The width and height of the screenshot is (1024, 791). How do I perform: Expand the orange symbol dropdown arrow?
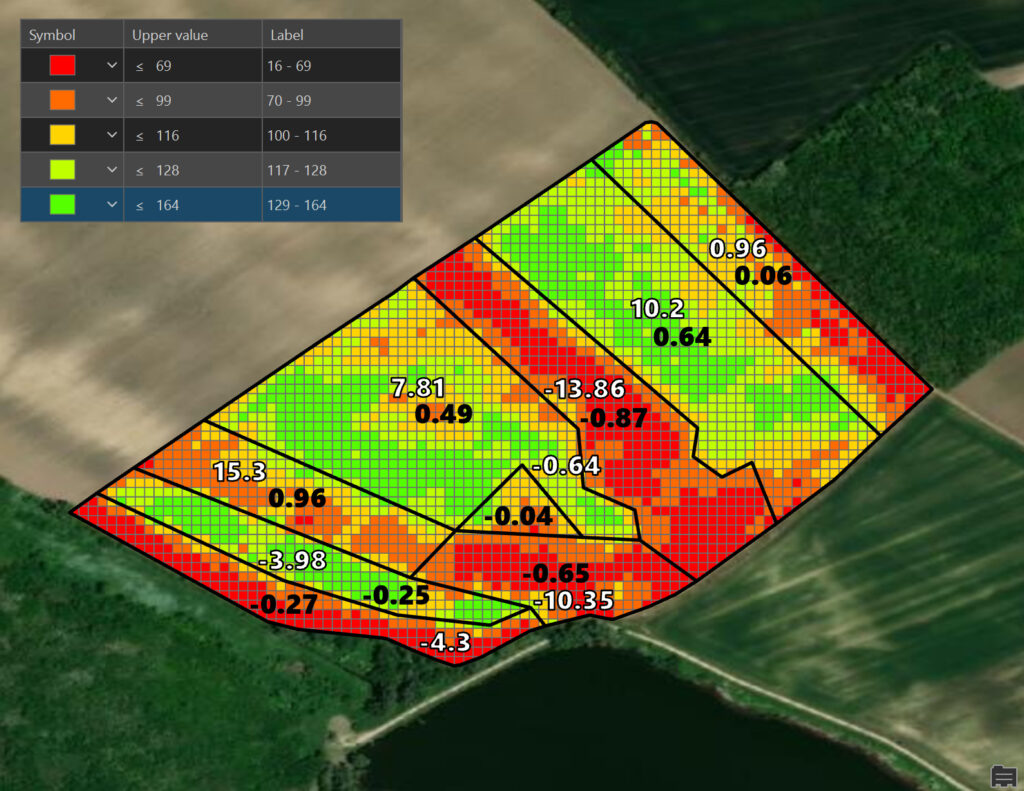click(111, 101)
